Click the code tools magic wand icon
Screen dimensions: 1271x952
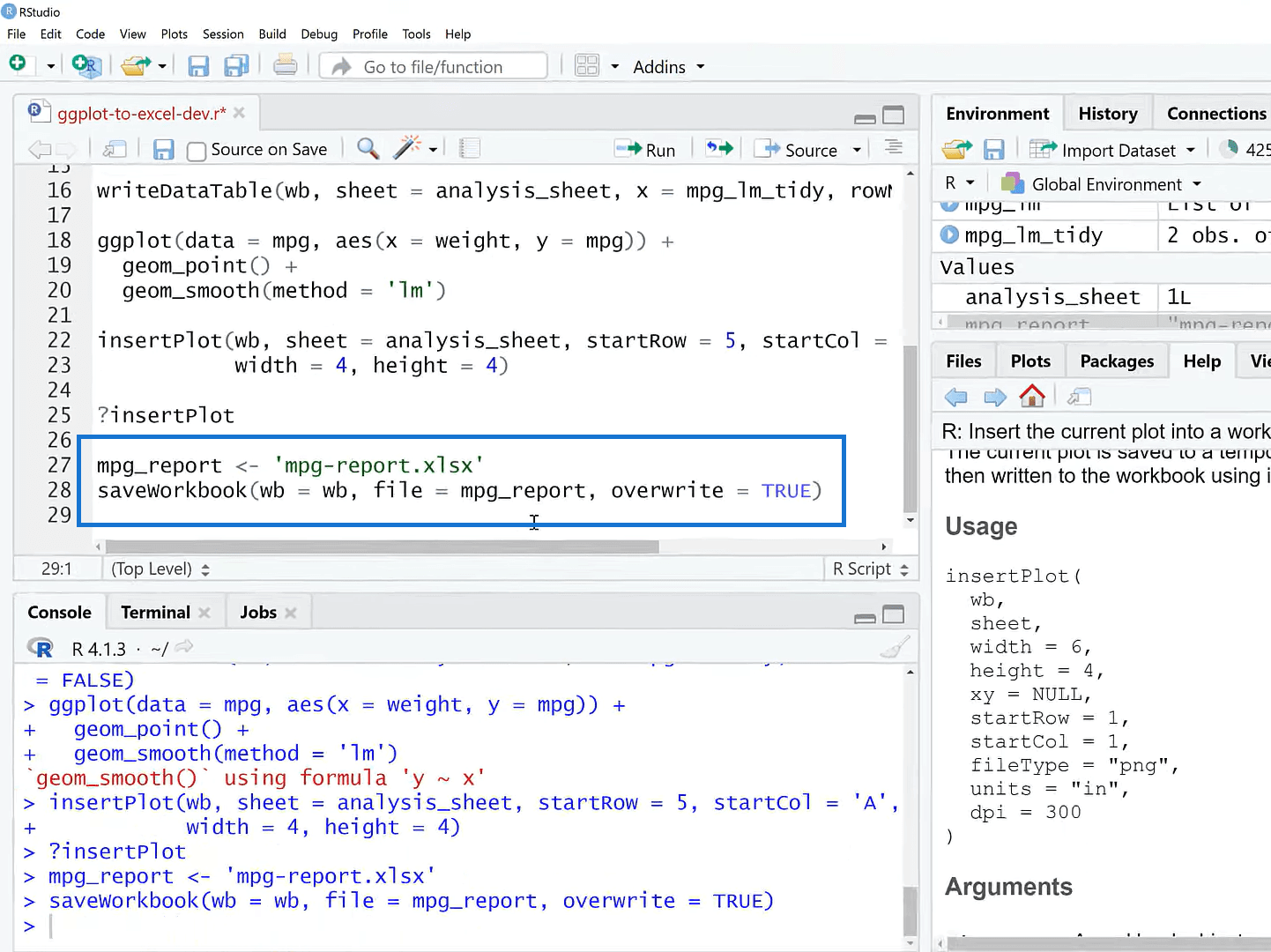click(x=406, y=148)
